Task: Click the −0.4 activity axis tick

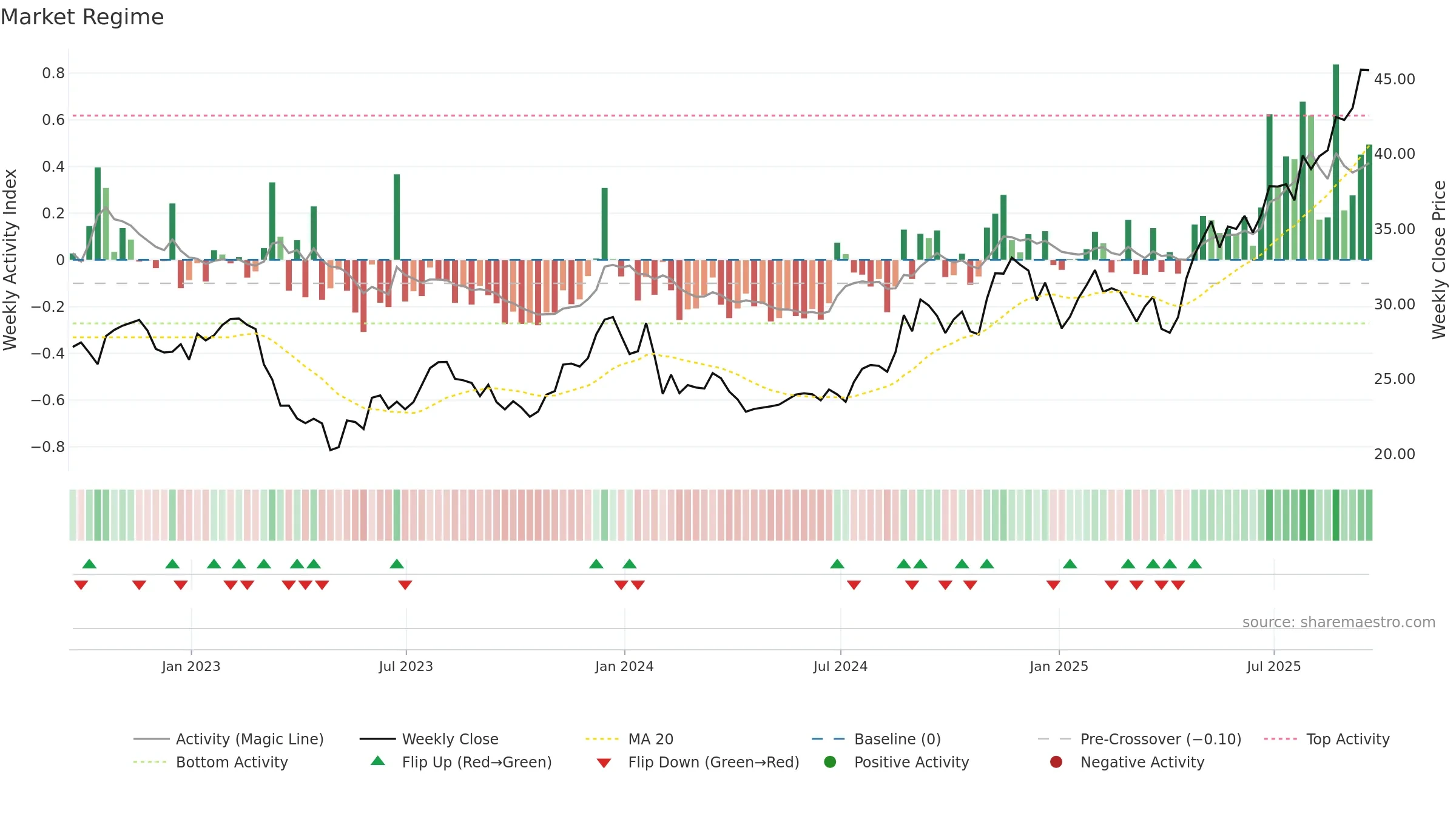Action: click(x=48, y=353)
